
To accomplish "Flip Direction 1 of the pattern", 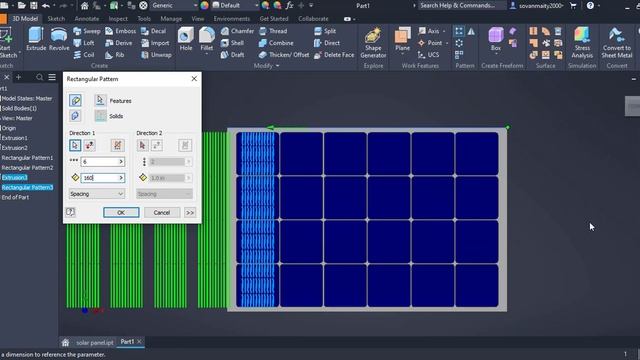I will click(x=89, y=145).
